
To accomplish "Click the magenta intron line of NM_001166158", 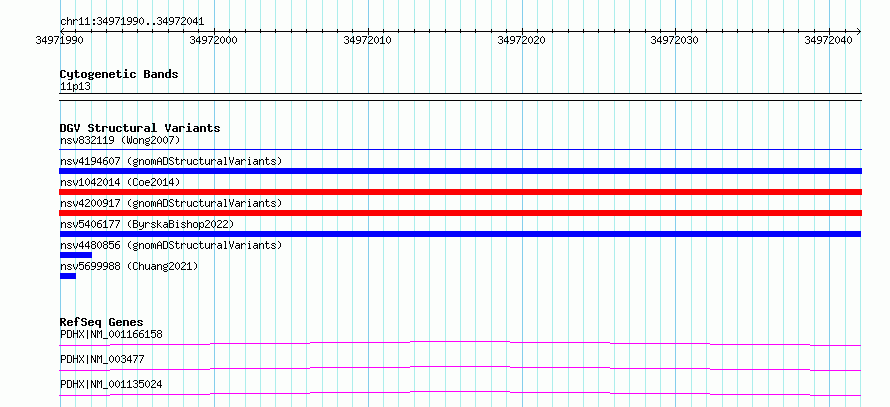I will [x=460, y=343].
